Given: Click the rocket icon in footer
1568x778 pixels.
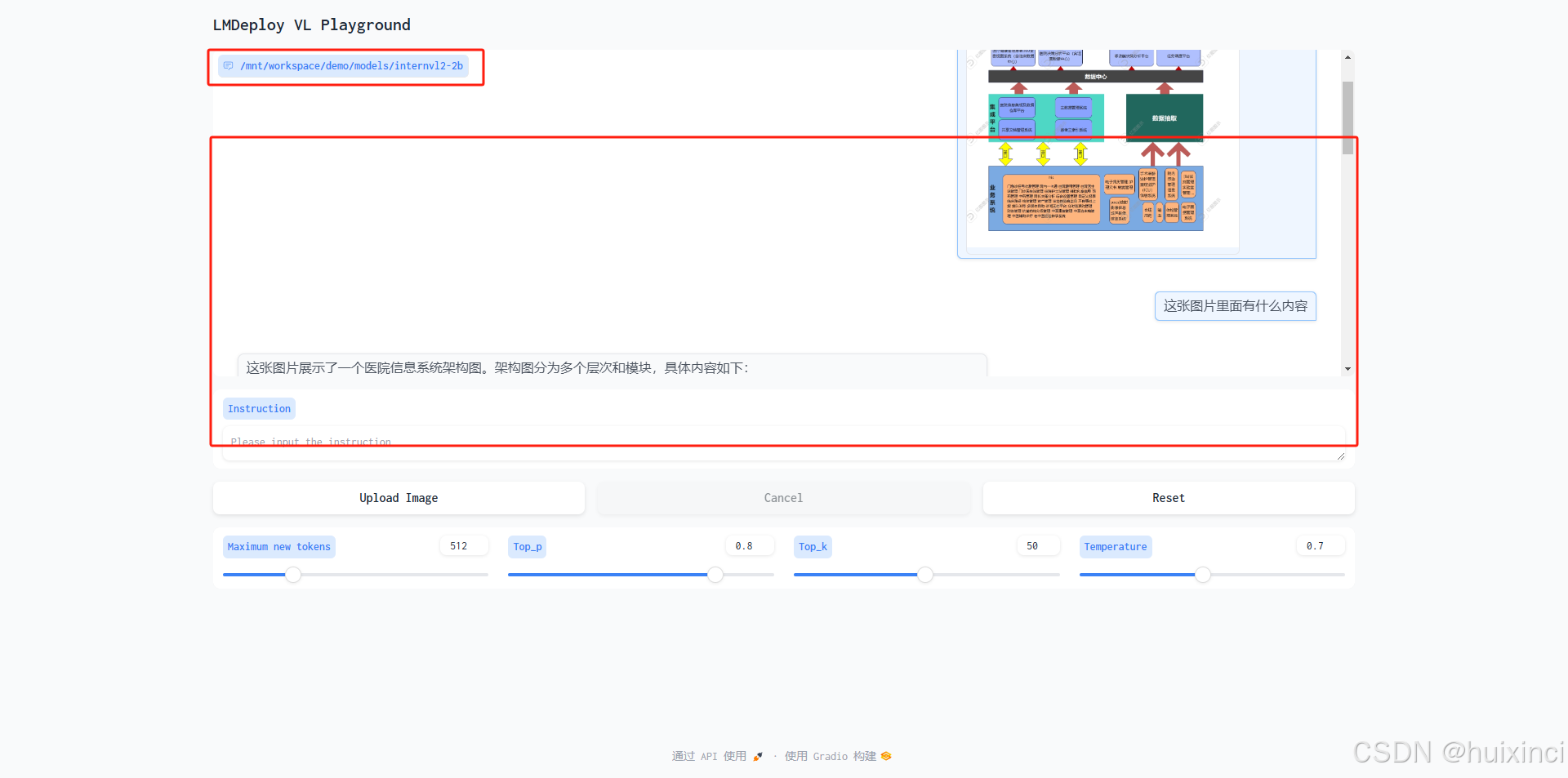Looking at the screenshot, I should pos(758,757).
